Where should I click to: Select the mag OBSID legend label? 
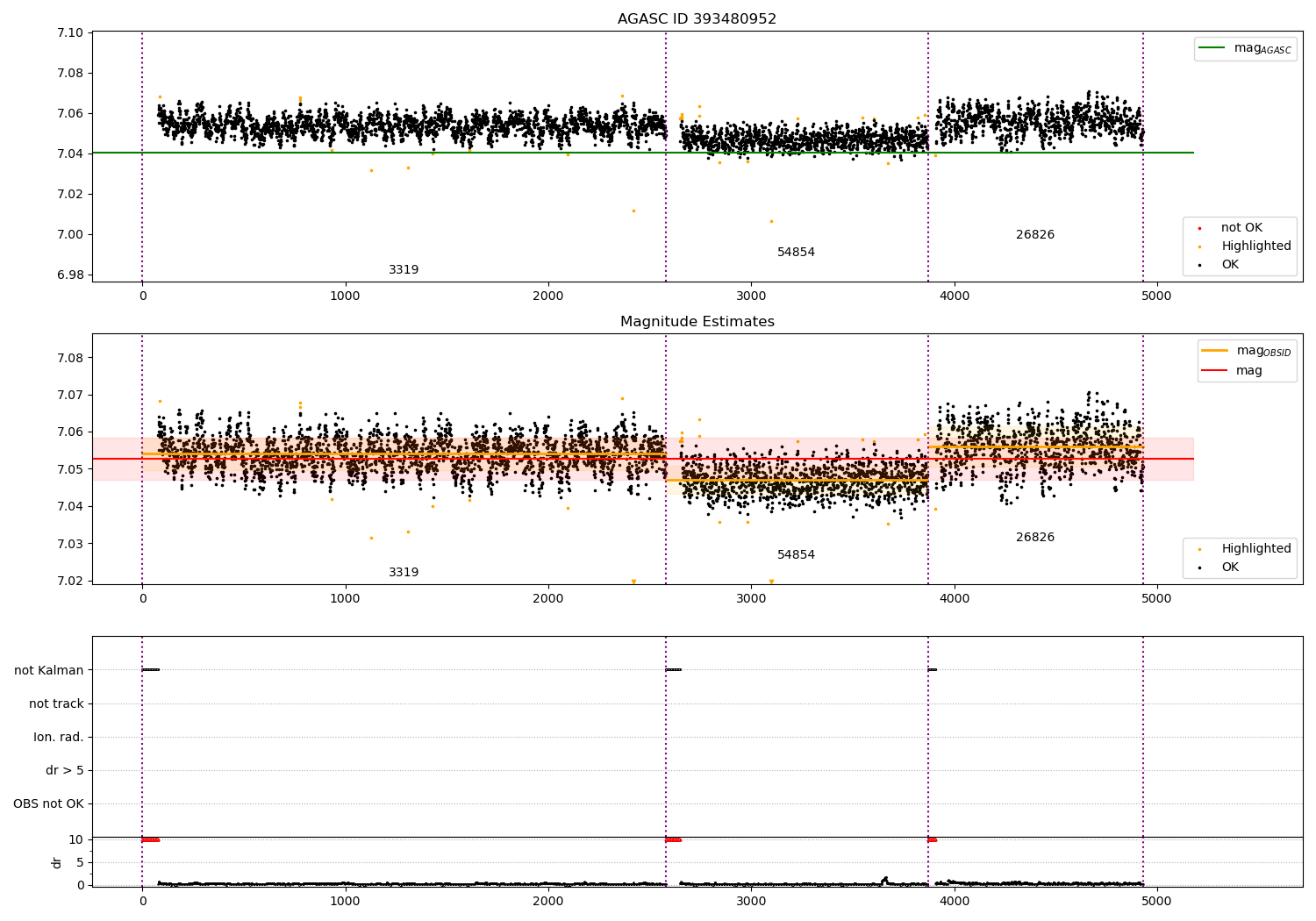pos(1263,351)
